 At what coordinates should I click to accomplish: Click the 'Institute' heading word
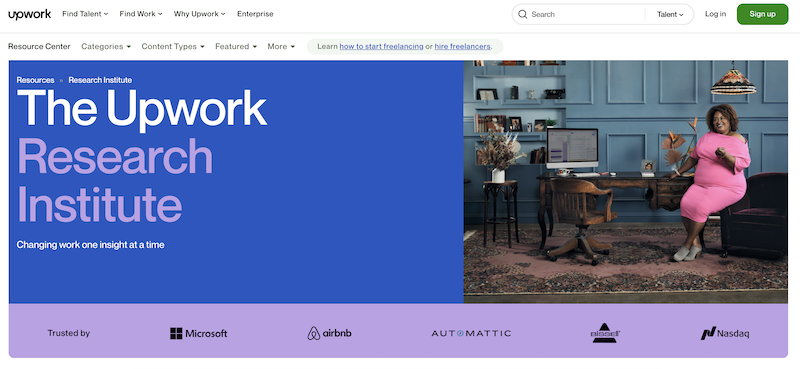pos(99,204)
